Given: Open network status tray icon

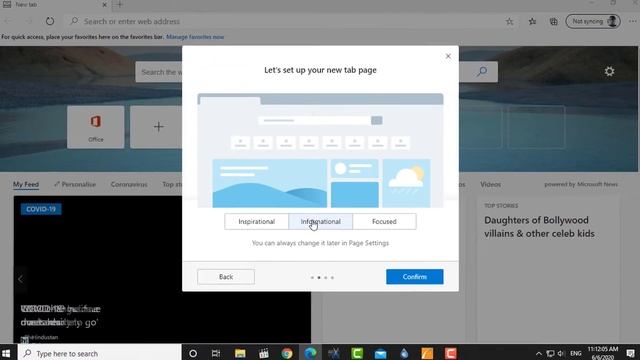Looking at the screenshot, I should pos(550,353).
